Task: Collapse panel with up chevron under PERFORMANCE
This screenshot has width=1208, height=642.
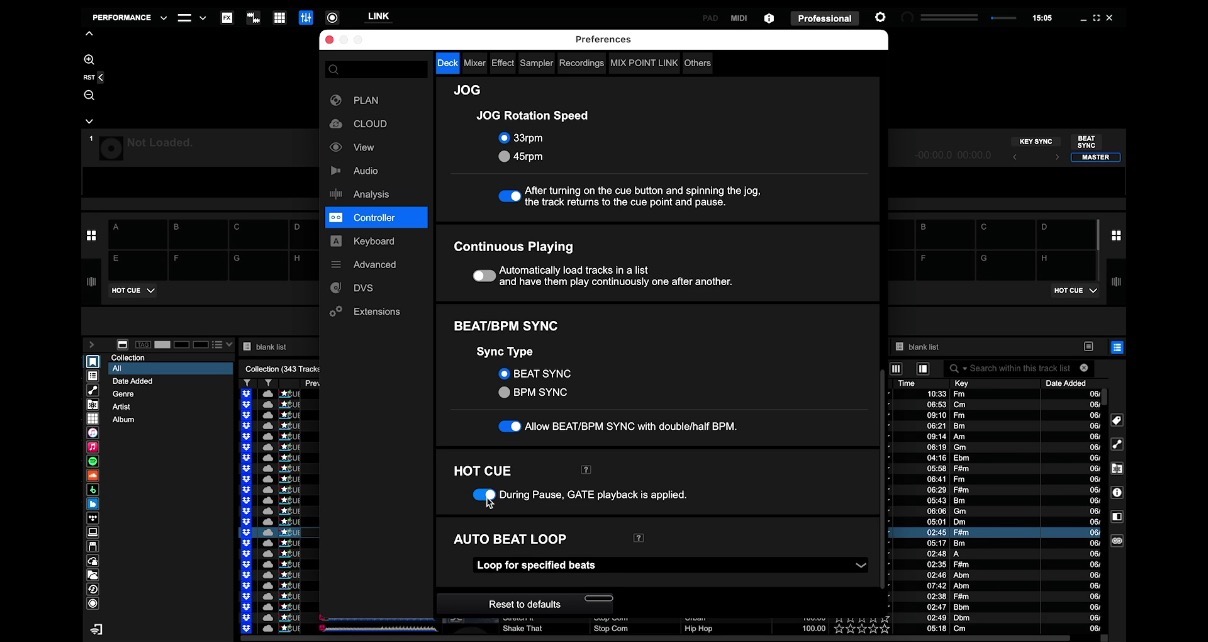Action: (x=89, y=34)
